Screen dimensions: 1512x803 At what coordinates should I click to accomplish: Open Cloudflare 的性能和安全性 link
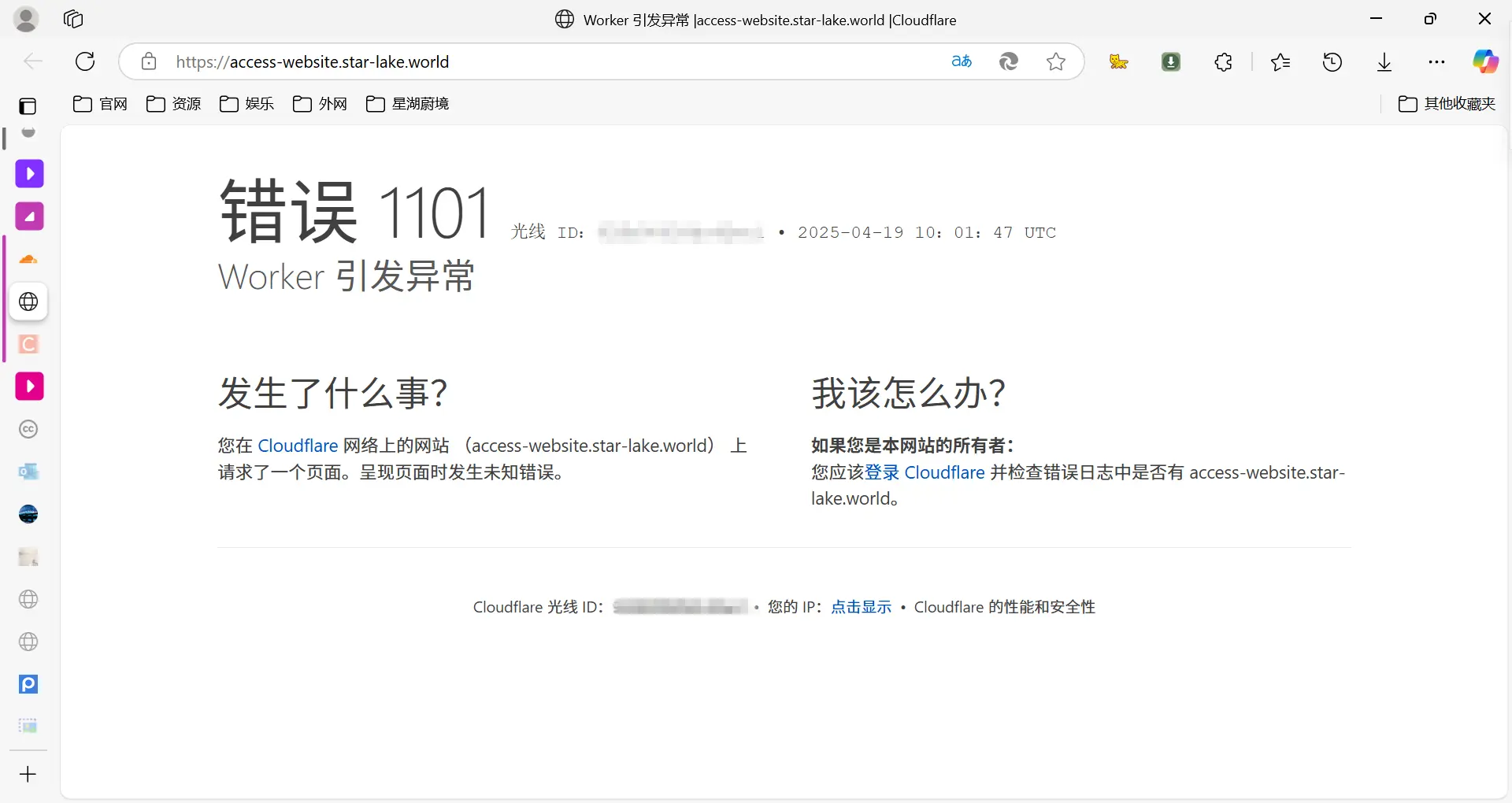(x=1005, y=607)
